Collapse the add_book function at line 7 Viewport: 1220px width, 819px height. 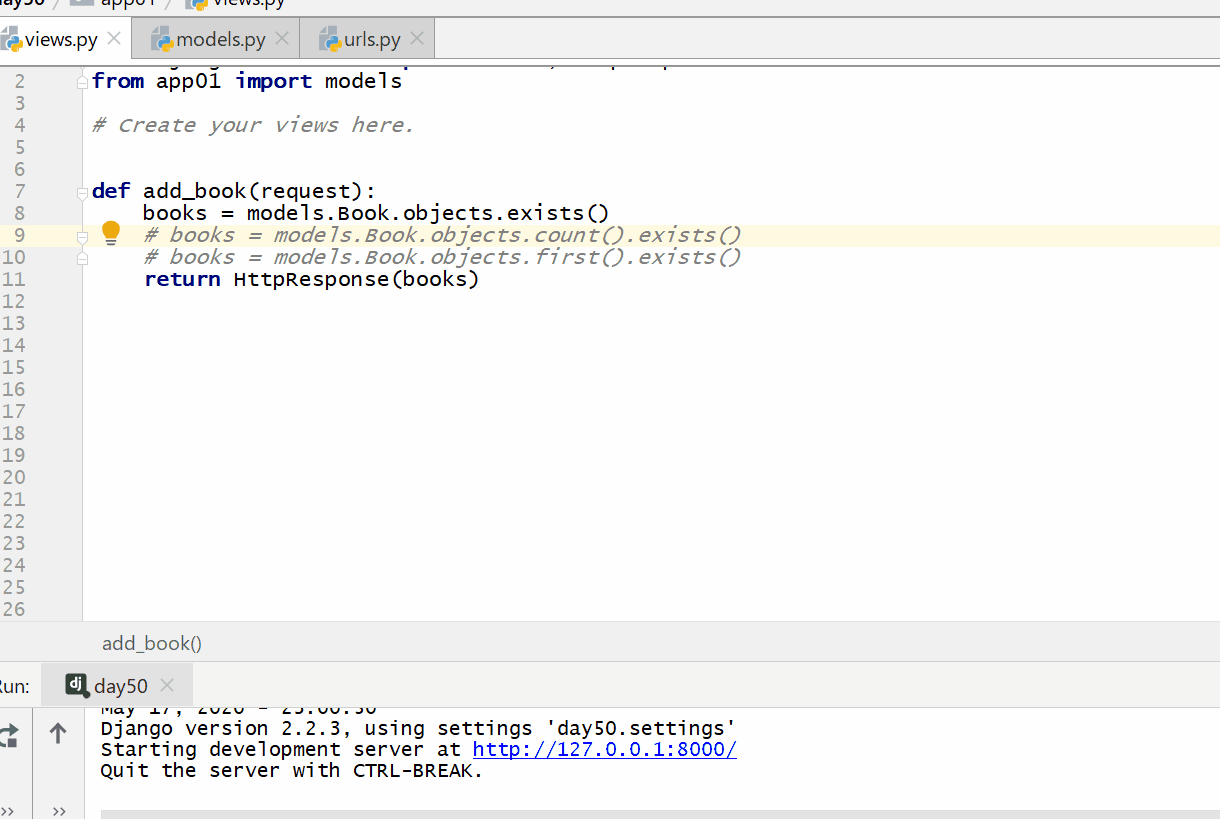point(83,192)
